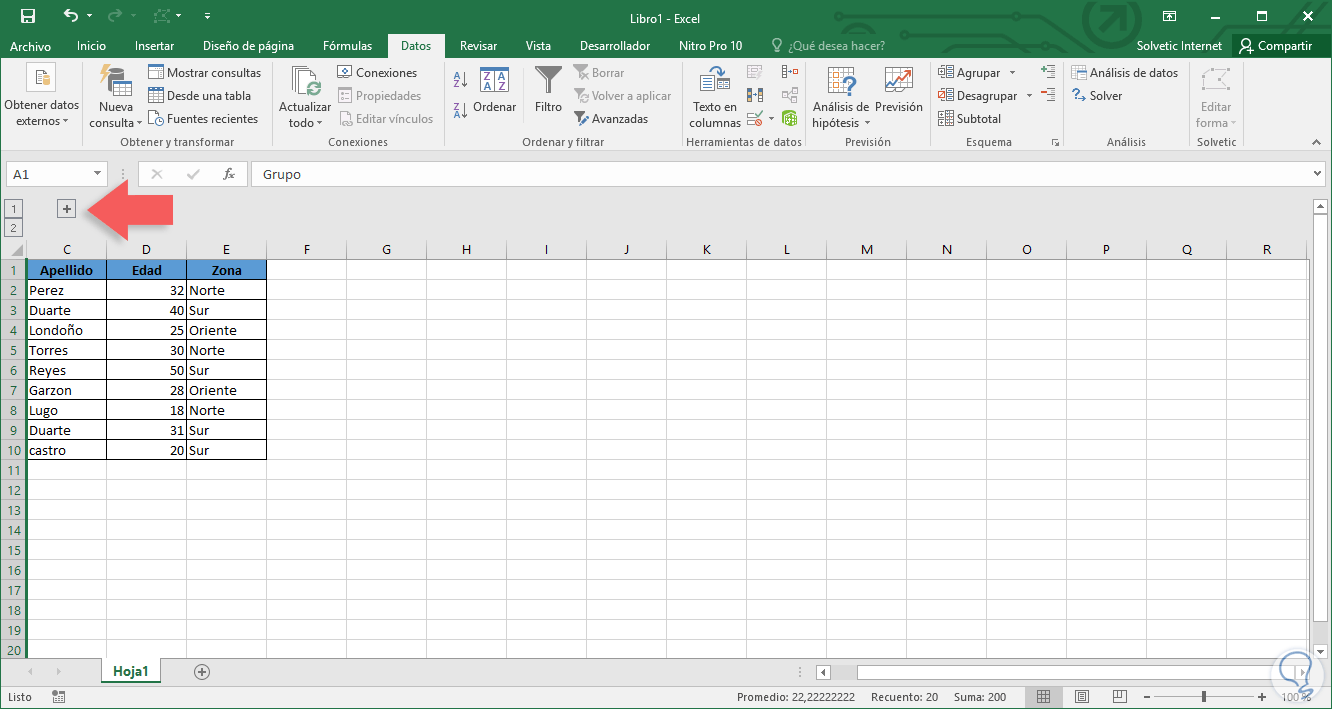Viewport: 1332px width, 709px height.
Task: Click Consolidar icon
Action: [x=790, y=73]
